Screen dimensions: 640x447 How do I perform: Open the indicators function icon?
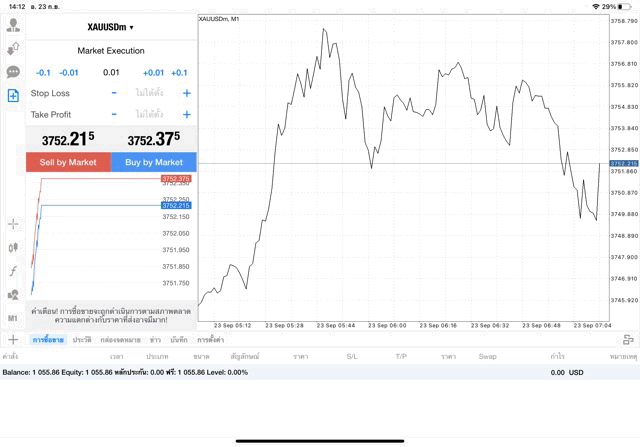pyautogui.click(x=13, y=271)
